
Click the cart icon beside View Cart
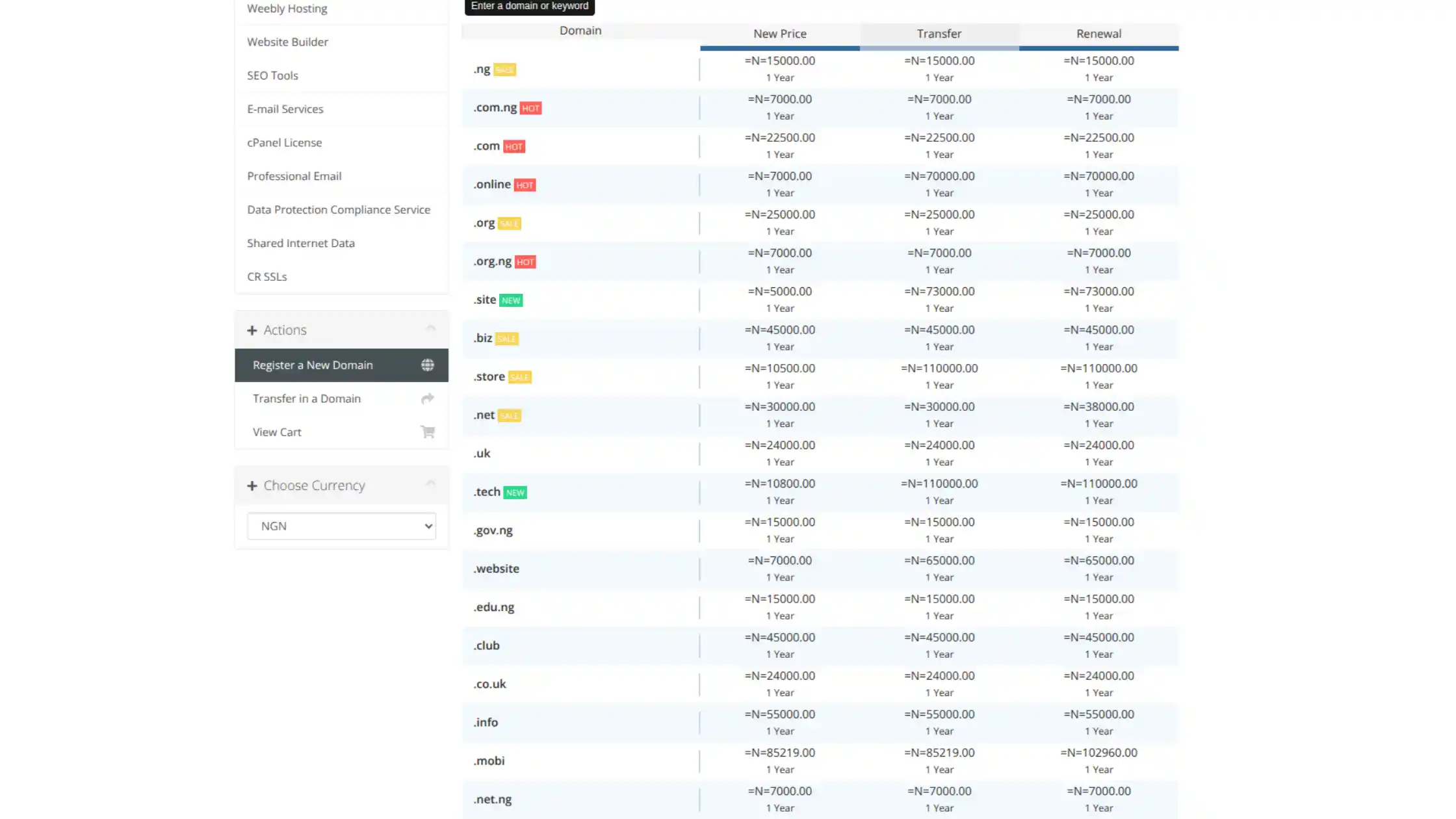click(427, 432)
